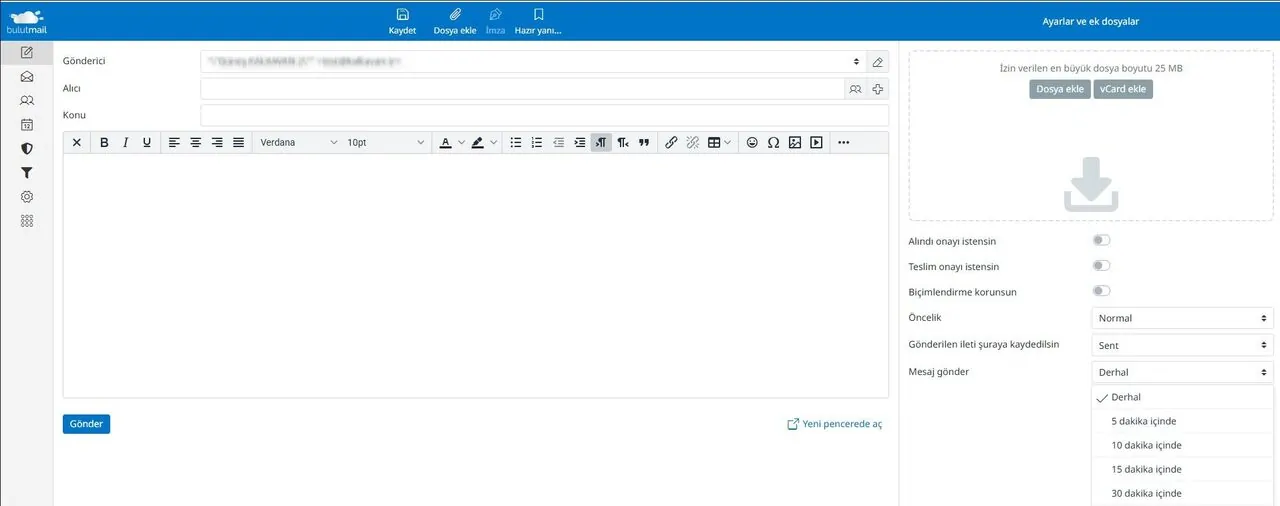This screenshot has height=506, width=1280.
Task: Open filter funnel icon in sidebar
Action: click(x=27, y=172)
